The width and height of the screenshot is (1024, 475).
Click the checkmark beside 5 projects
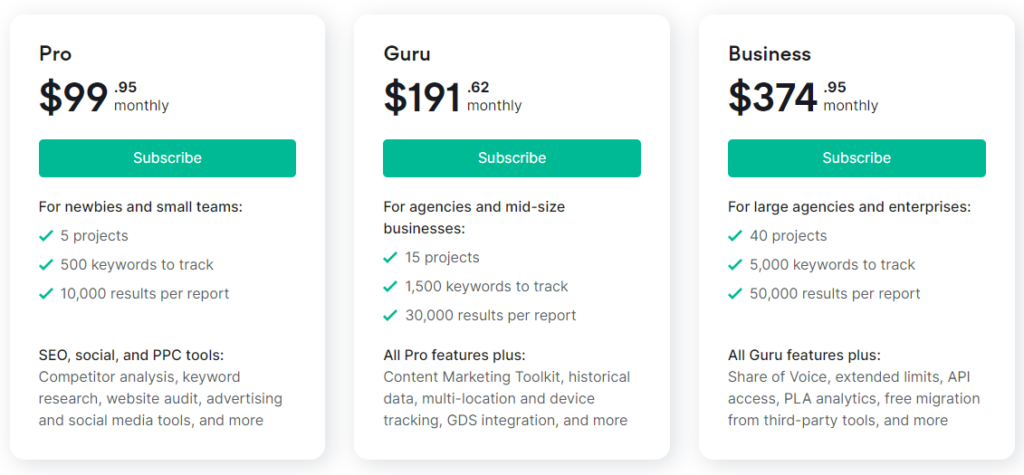(46, 236)
